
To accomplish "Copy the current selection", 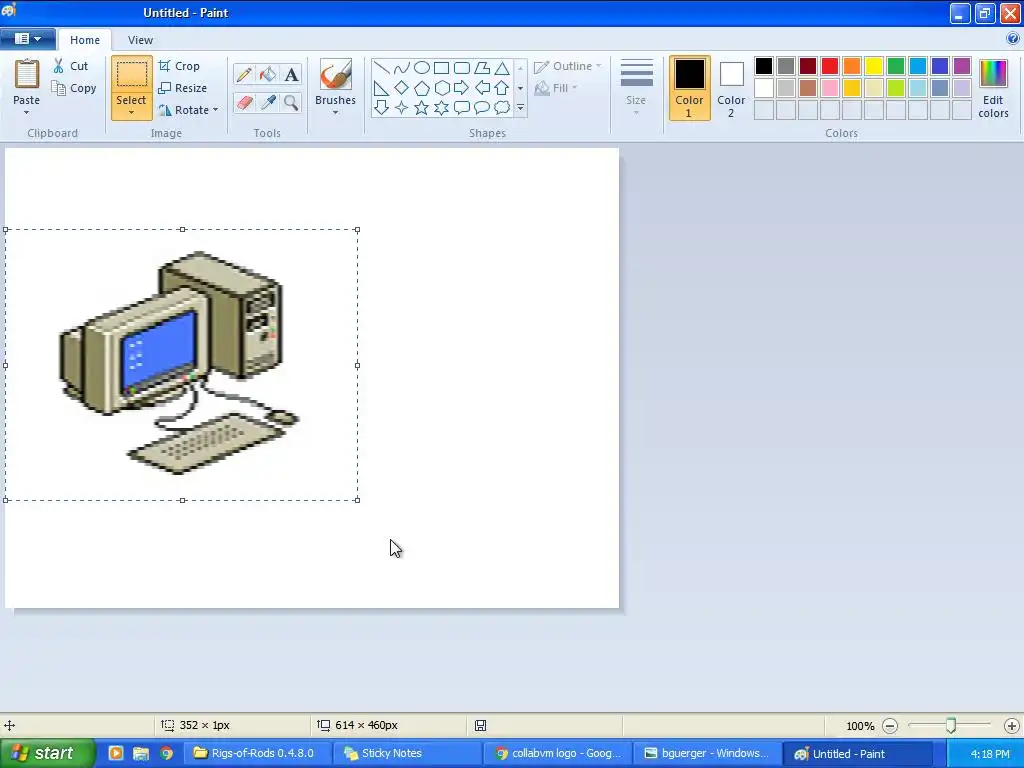I will tap(74, 88).
